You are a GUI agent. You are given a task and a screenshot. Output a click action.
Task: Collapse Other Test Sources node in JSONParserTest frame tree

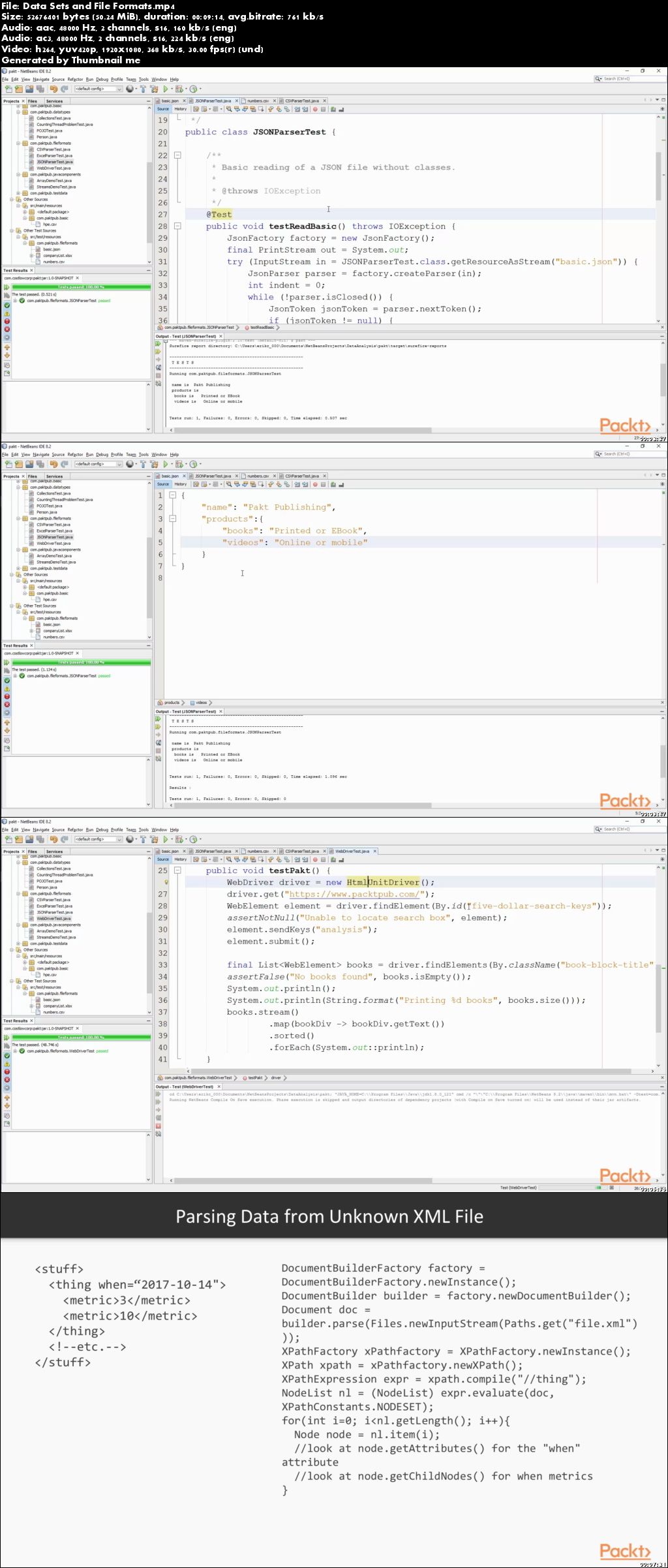[11, 230]
